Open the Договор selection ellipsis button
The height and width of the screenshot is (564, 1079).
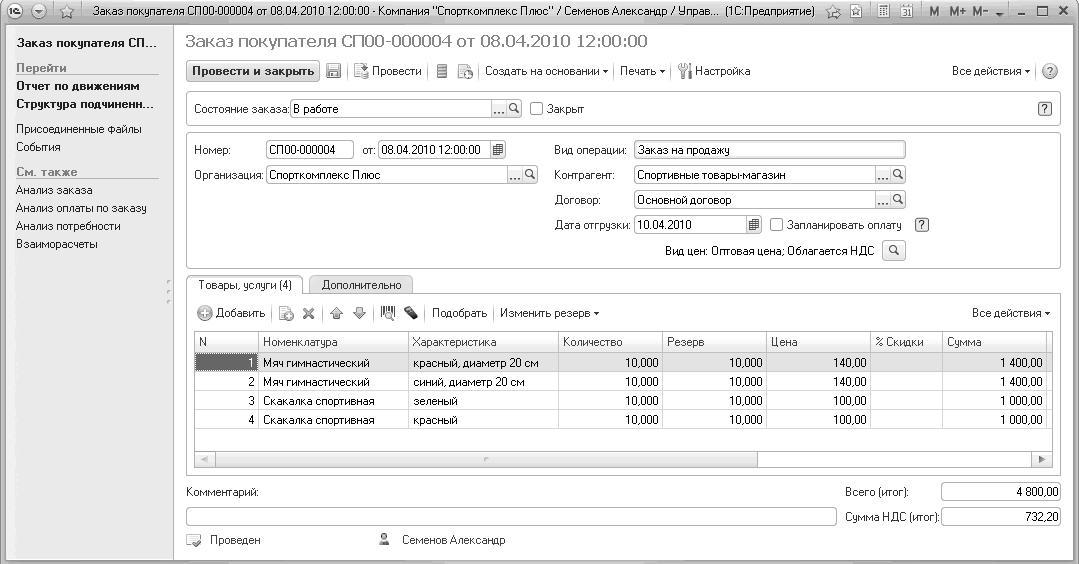[x=883, y=200]
